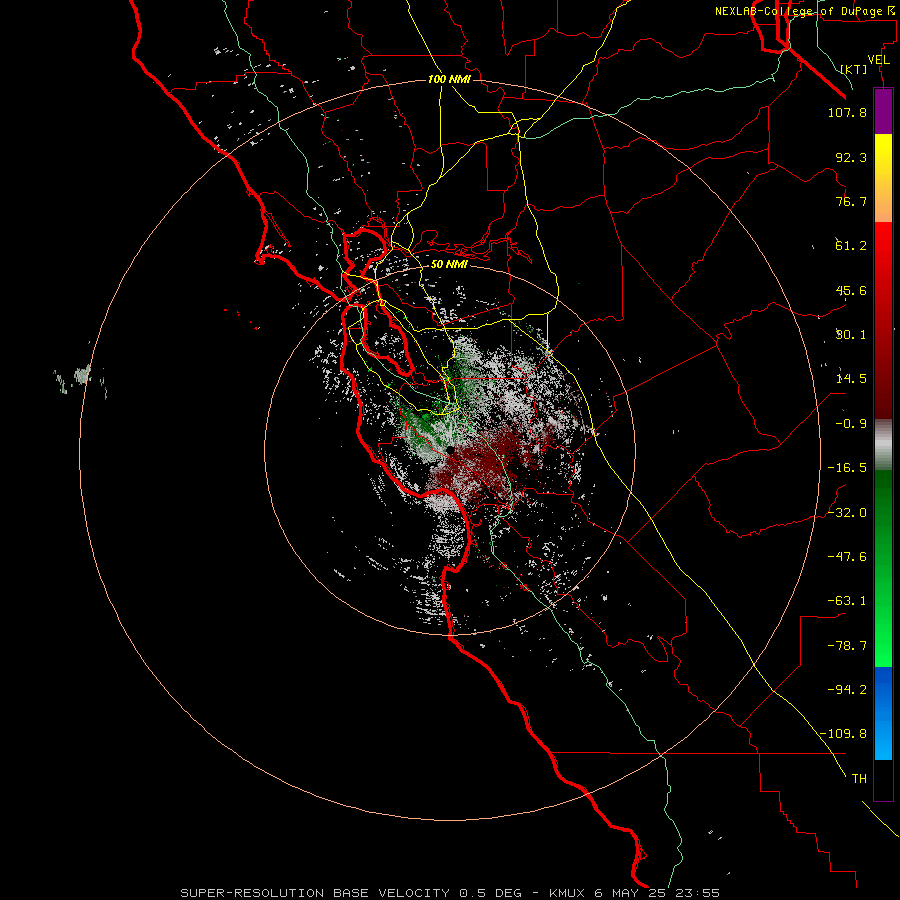Click the black radar site dot at center
The width and height of the screenshot is (900, 900).
451,451
